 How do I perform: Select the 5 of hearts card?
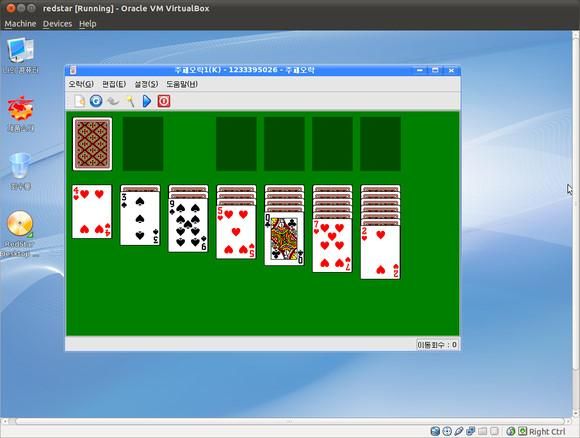click(236, 232)
